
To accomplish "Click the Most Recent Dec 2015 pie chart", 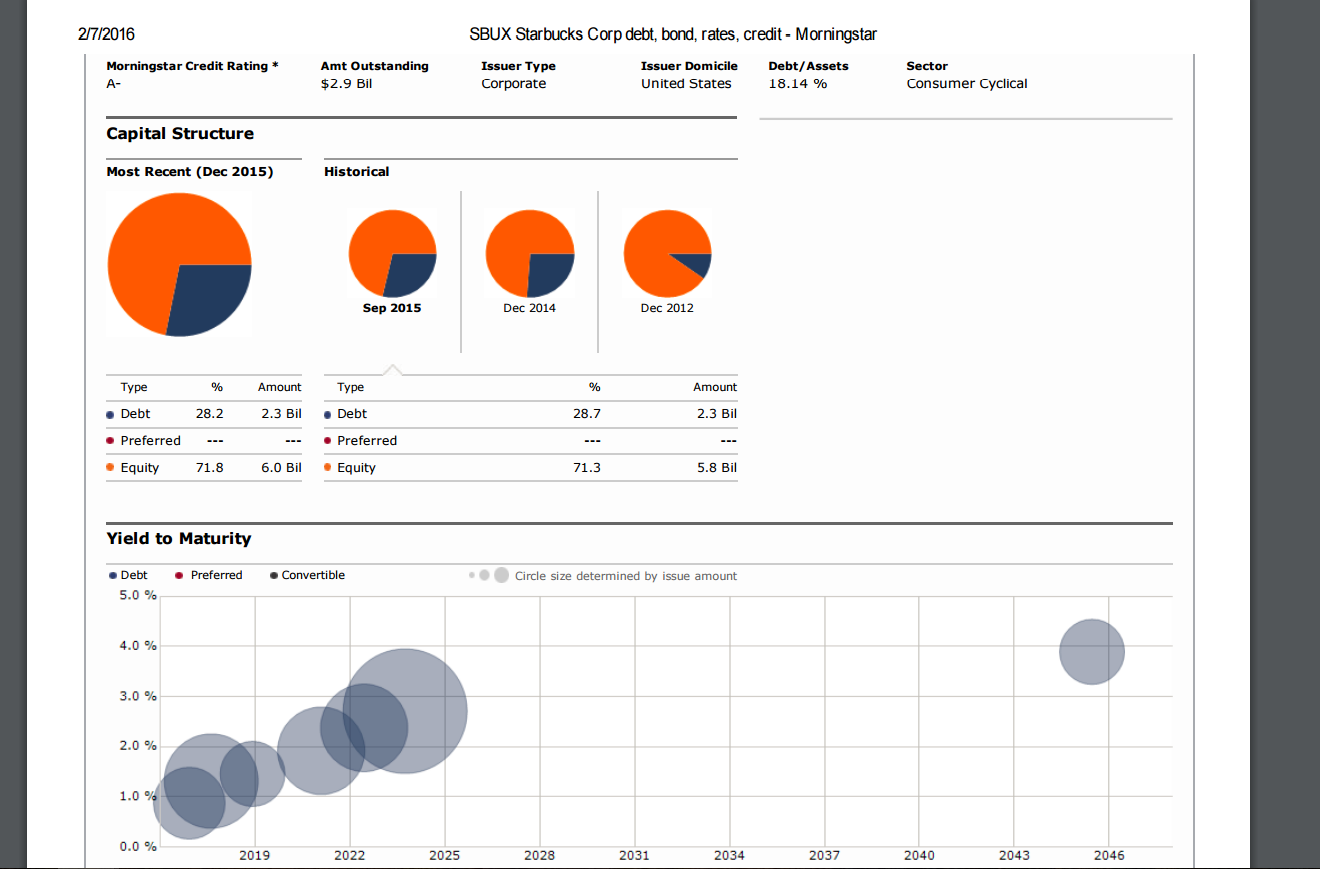I will [179, 265].
